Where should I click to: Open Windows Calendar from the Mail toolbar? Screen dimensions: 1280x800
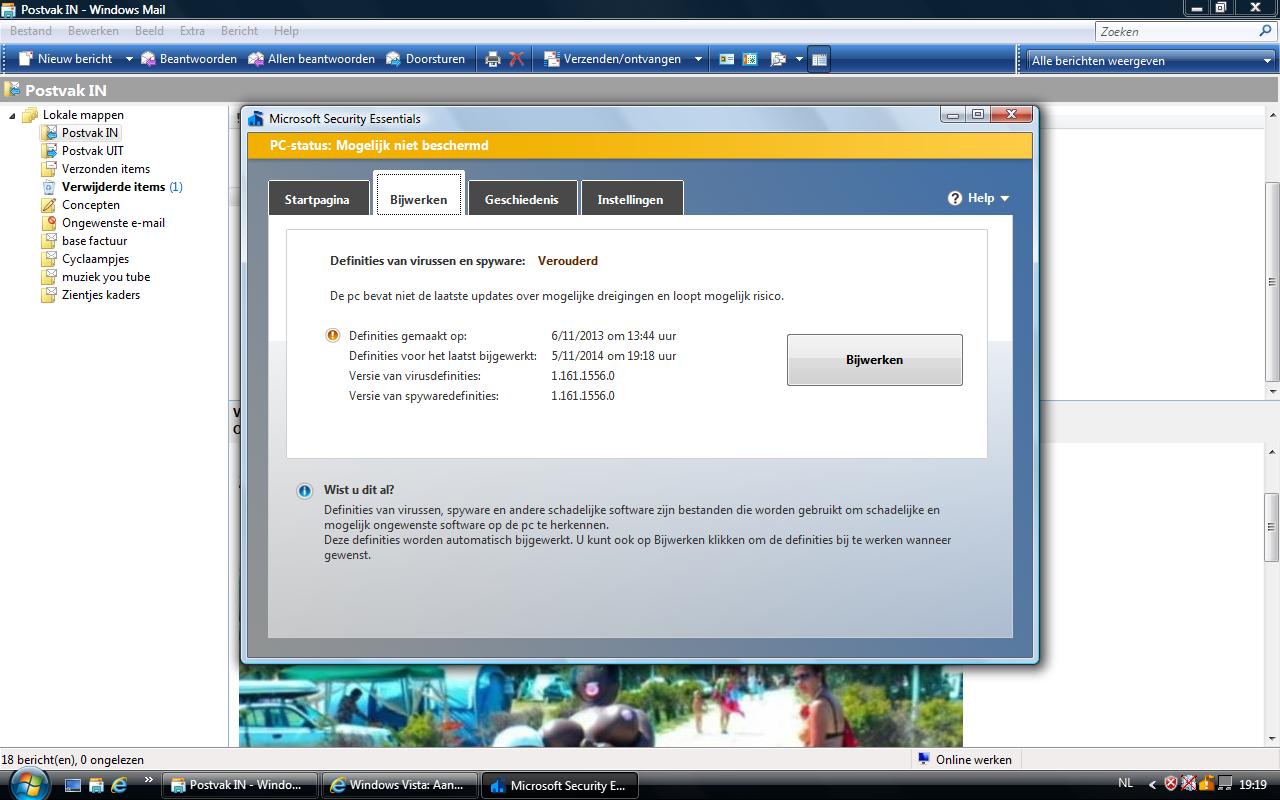[x=750, y=59]
